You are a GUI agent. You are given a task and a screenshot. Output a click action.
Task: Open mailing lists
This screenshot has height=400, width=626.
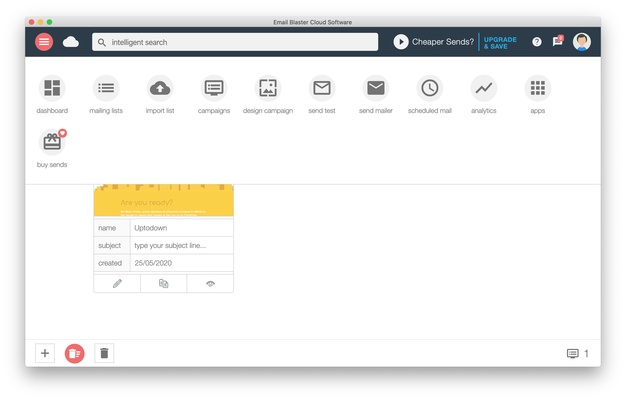(x=106, y=88)
